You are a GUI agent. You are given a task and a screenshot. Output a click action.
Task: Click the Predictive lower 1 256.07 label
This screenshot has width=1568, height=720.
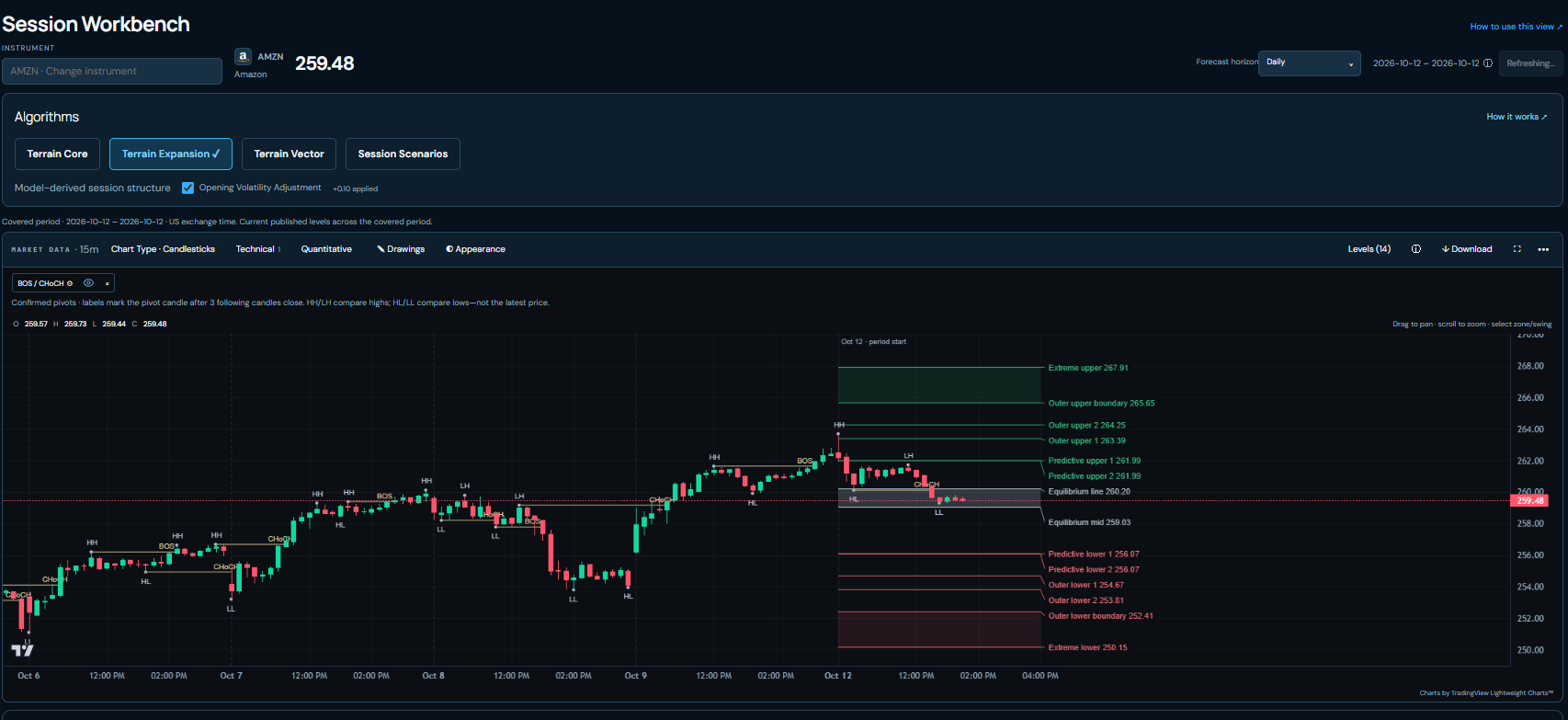coord(1094,554)
